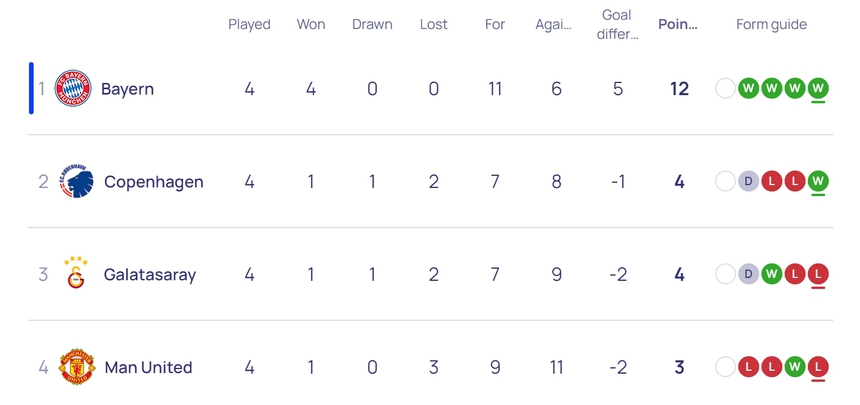Open the Man United team link
Screen dimensions: 860x405
coord(148,367)
